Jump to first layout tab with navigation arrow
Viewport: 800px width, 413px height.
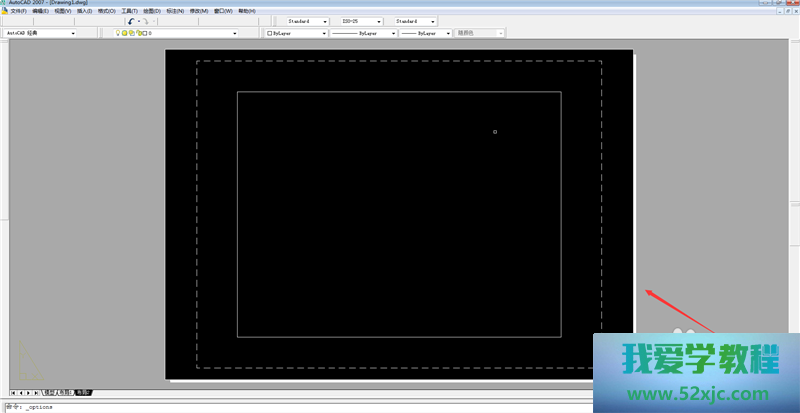pos(13,392)
